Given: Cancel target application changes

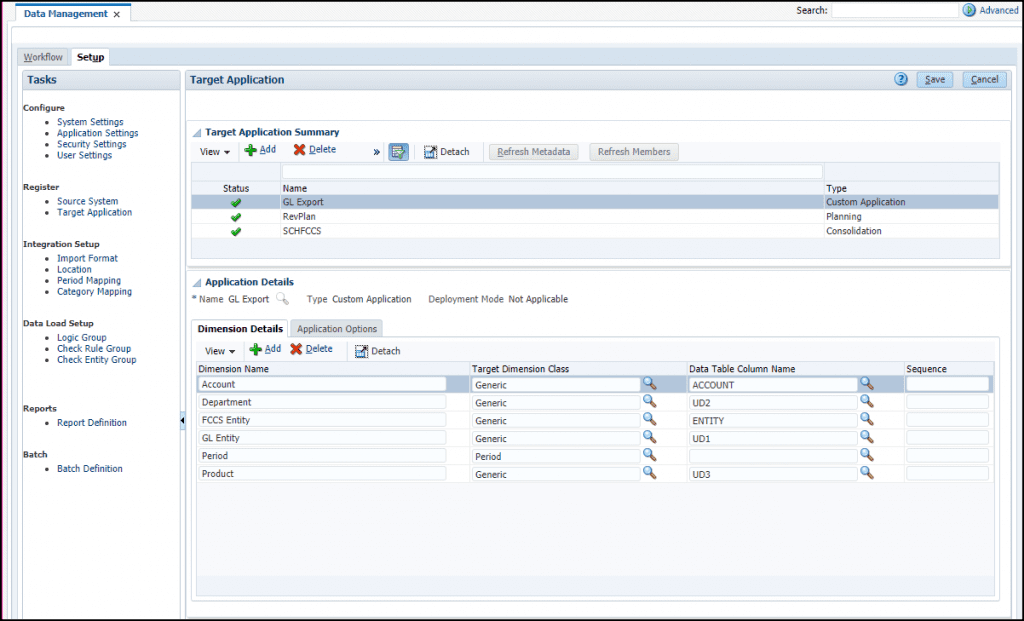Looking at the screenshot, I should click(984, 80).
